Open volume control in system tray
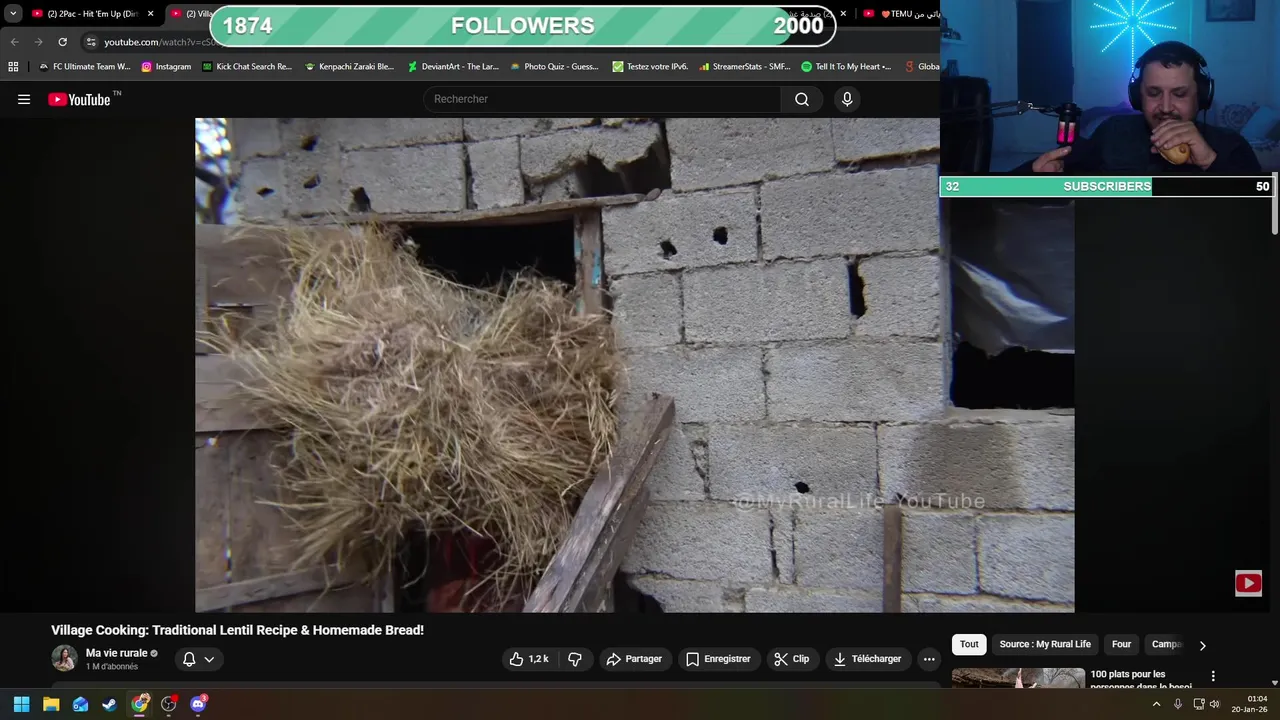1280x720 pixels. (x=1215, y=704)
